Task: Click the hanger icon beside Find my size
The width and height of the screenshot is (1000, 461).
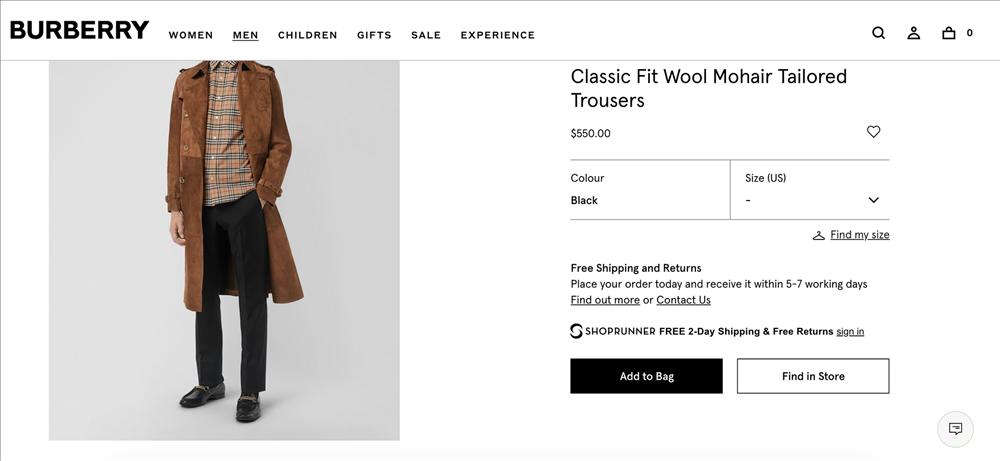Action: point(819,236)
